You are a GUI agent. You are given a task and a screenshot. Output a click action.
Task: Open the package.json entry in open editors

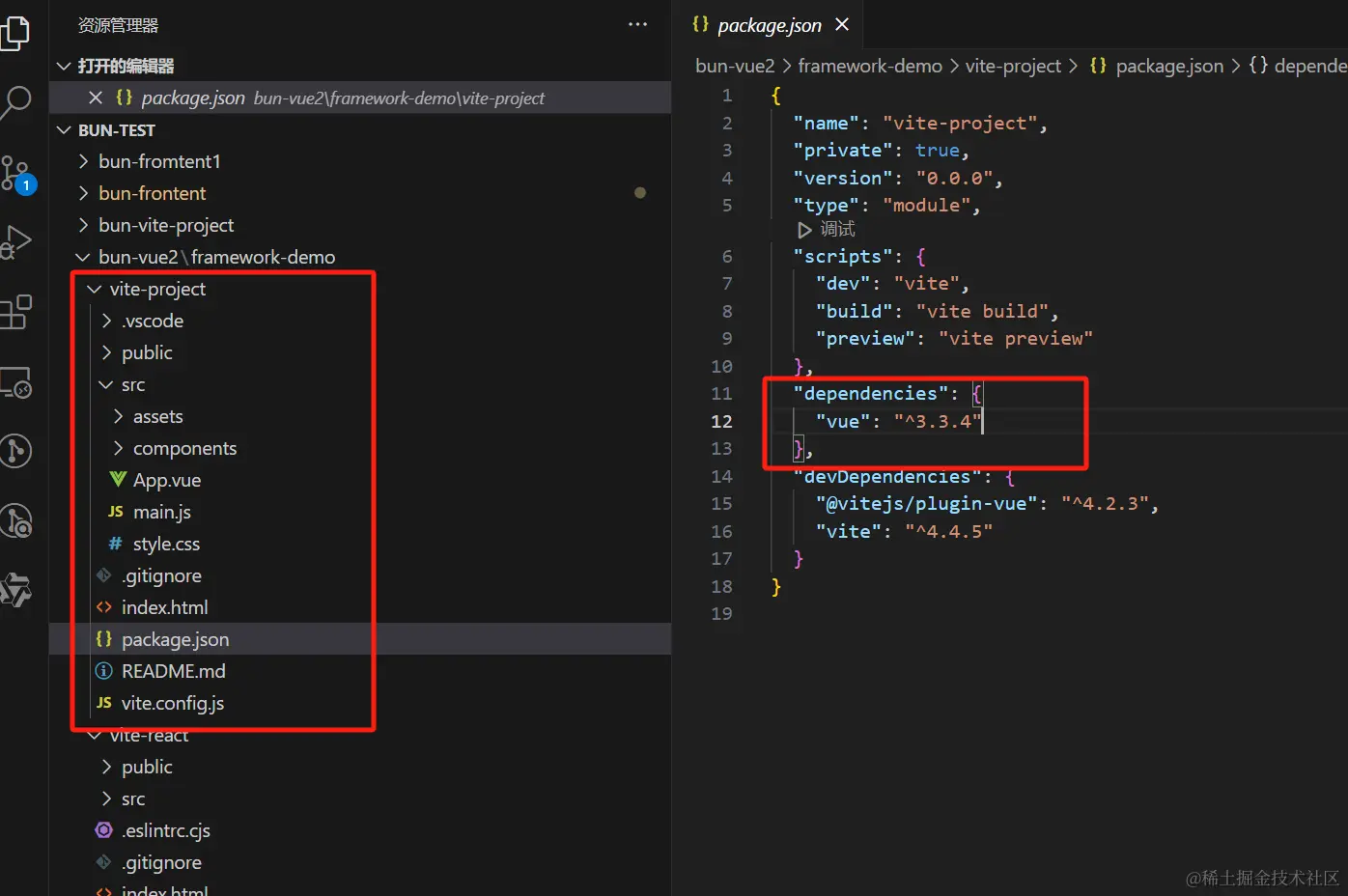[x=359, y=98]
